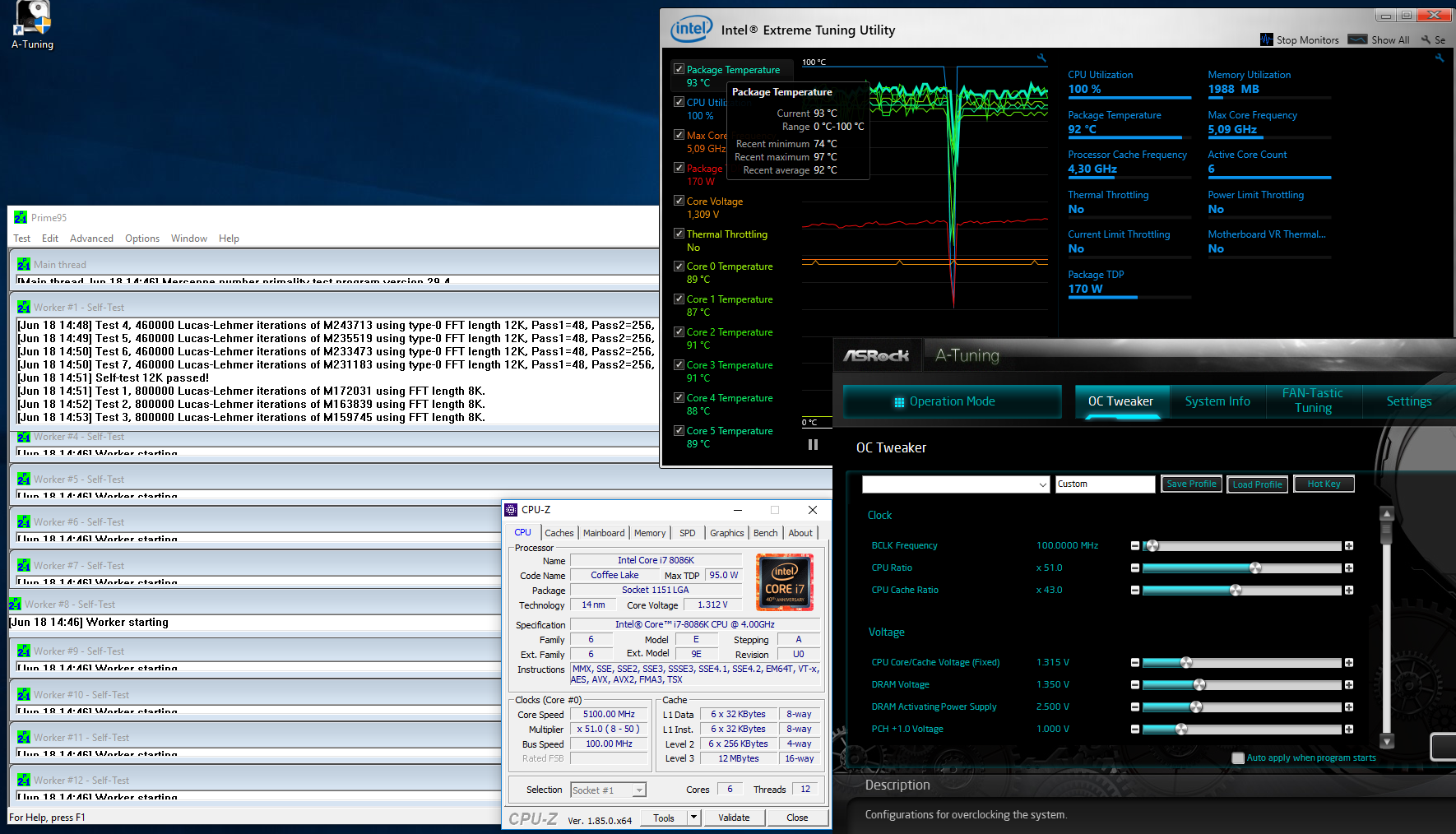Screen dimensions: 1456x834
Task: Click the ASRock logo in A-Tuning
Action: point(876,355)
